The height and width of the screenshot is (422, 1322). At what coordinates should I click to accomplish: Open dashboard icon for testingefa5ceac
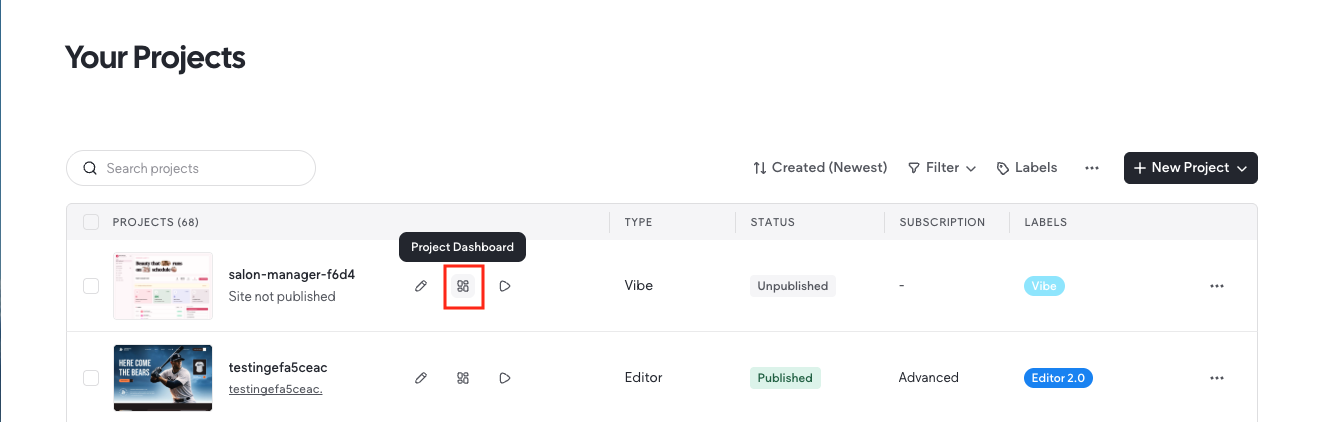(463, 378)
